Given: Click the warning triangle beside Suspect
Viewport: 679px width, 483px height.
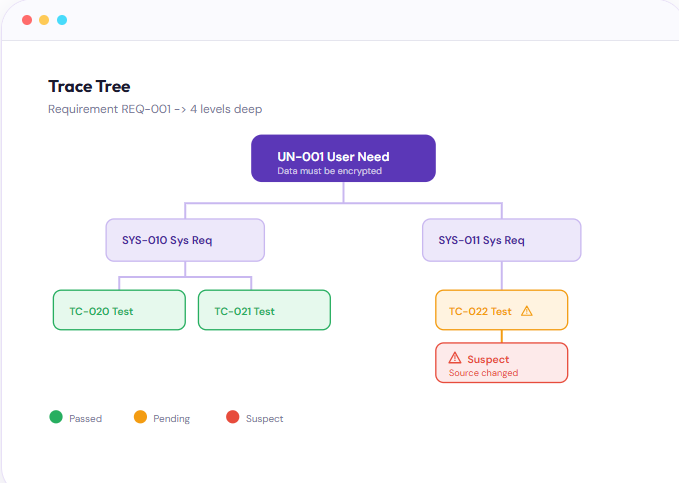Looking at the screenshot, I should [x=455, y=357].
